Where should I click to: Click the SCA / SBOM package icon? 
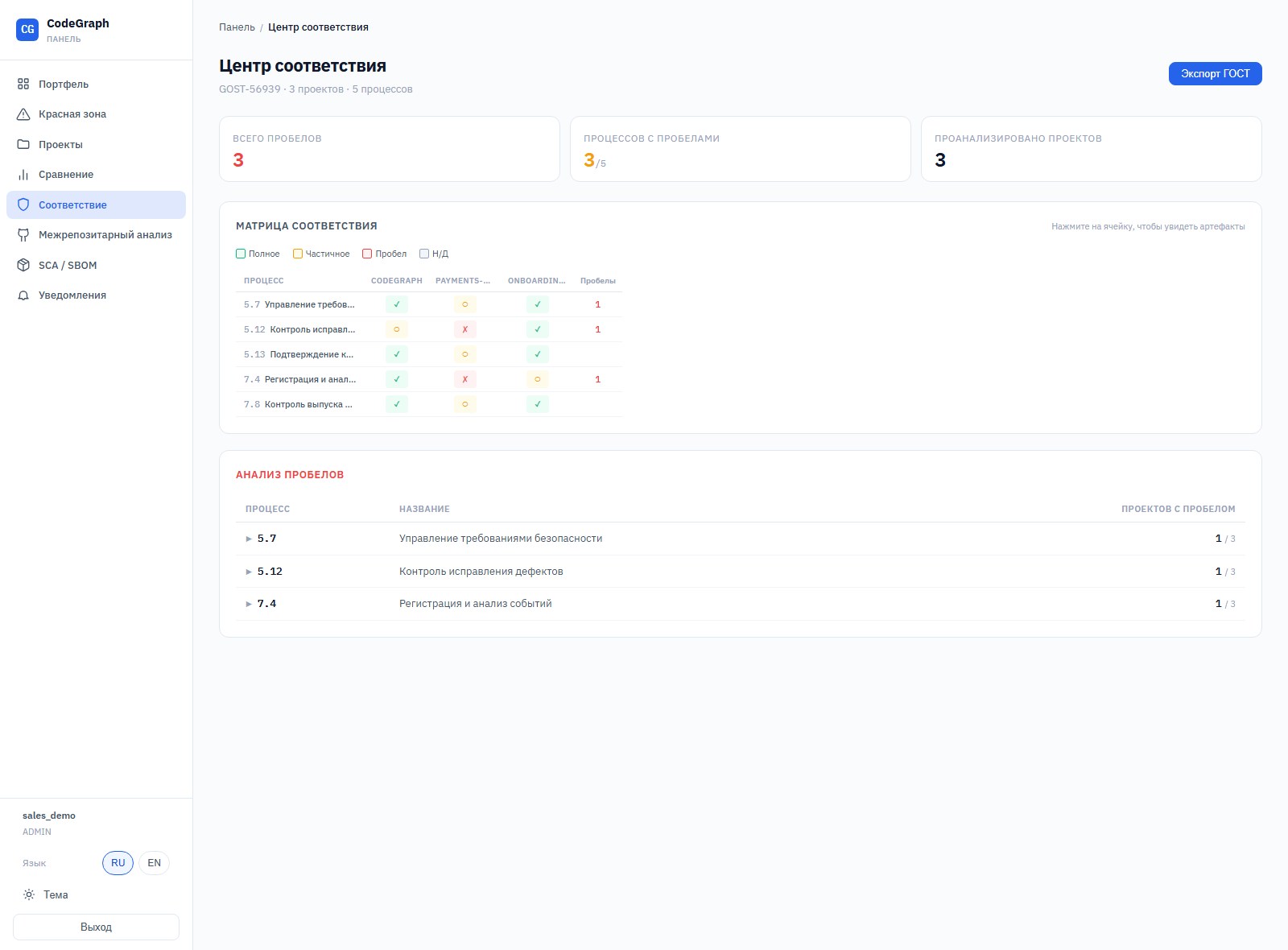[x=23, y=265]
